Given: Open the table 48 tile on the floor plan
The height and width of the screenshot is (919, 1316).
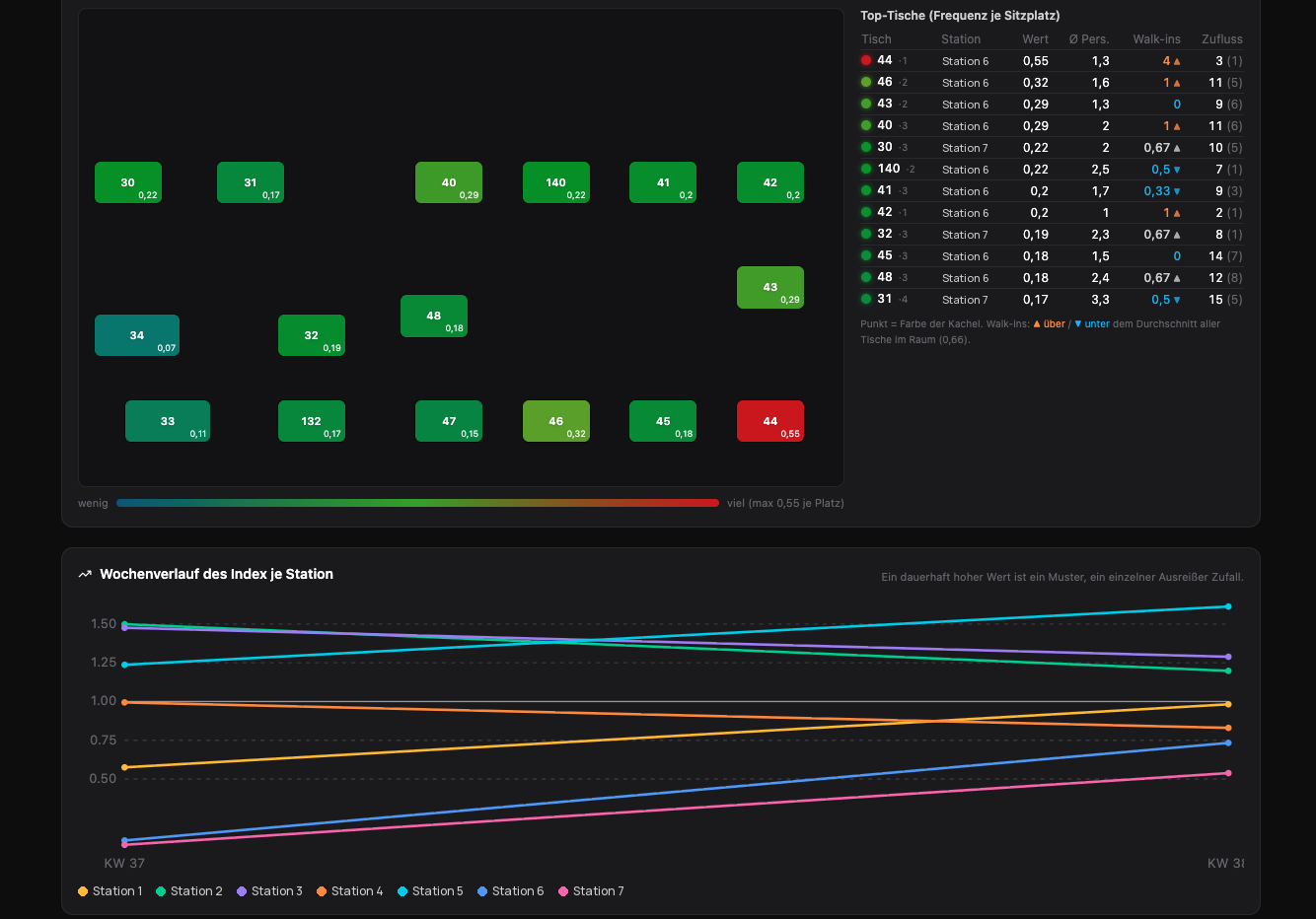Looking at the screenshot, I should tap(434, 316).
